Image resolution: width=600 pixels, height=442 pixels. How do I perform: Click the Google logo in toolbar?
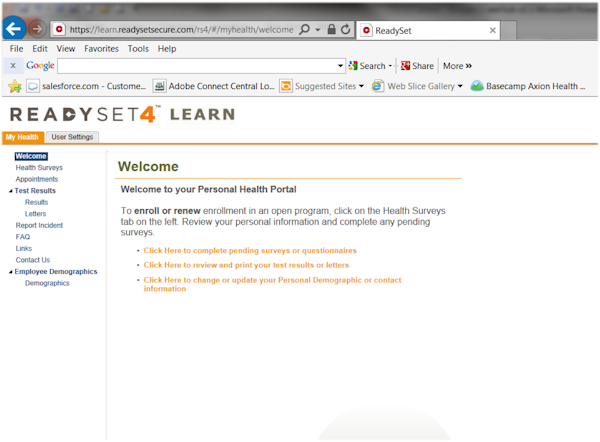click(x=40, y=65)
